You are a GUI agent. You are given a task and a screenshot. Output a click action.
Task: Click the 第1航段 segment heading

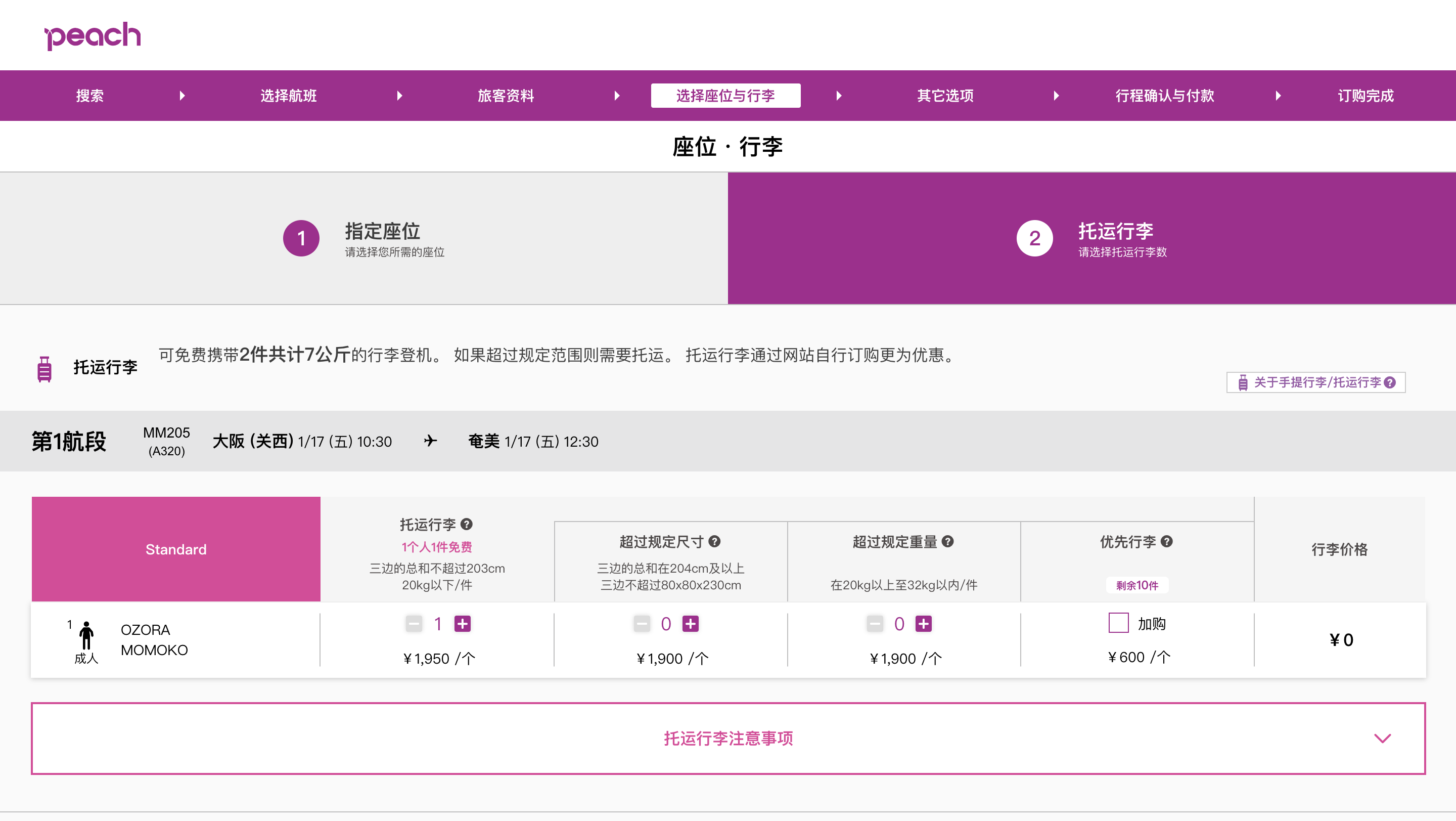click(x=69, y=441)
